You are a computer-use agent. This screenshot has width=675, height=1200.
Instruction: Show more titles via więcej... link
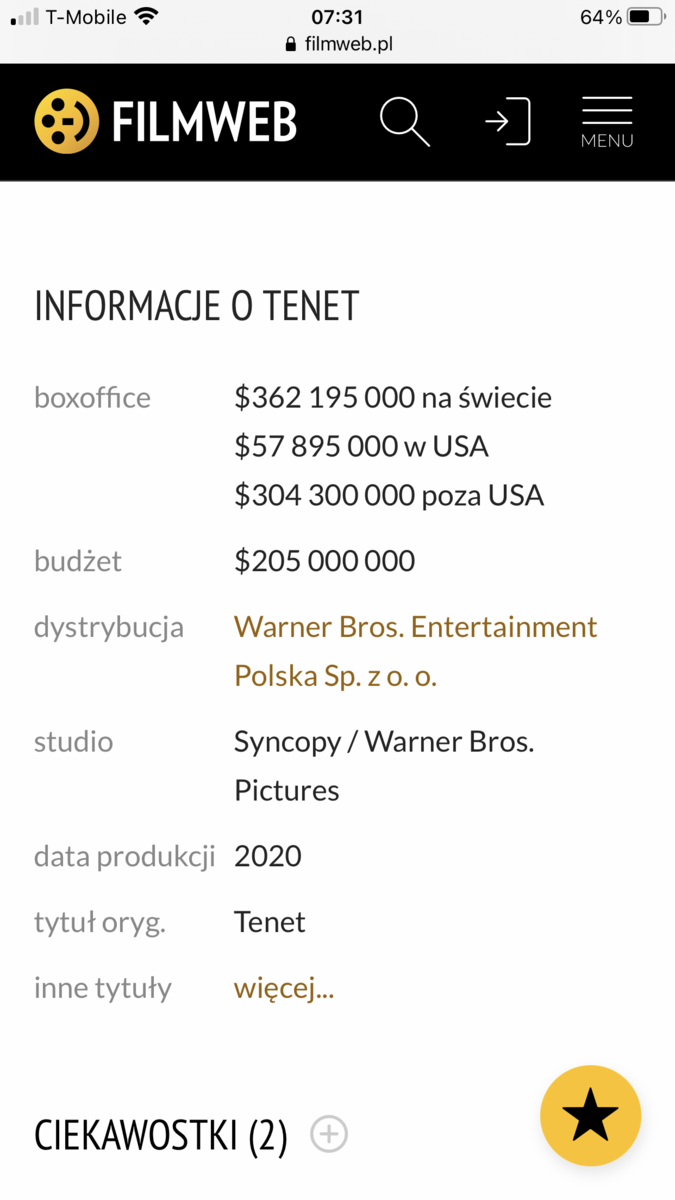coord(284,988)
